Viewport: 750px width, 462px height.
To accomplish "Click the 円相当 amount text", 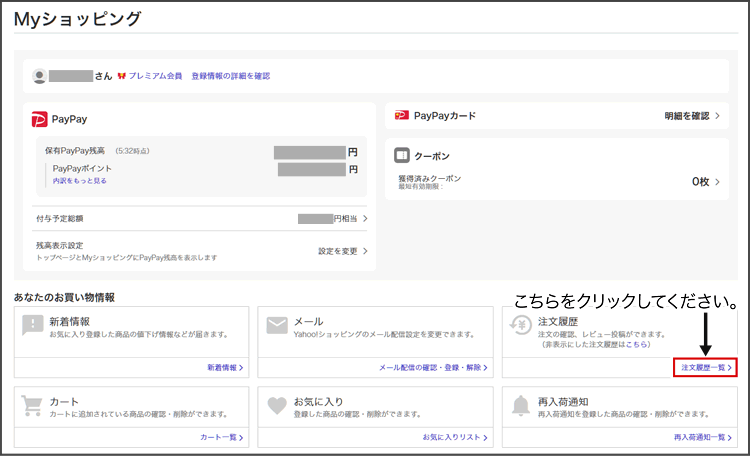I will point(345,219).
